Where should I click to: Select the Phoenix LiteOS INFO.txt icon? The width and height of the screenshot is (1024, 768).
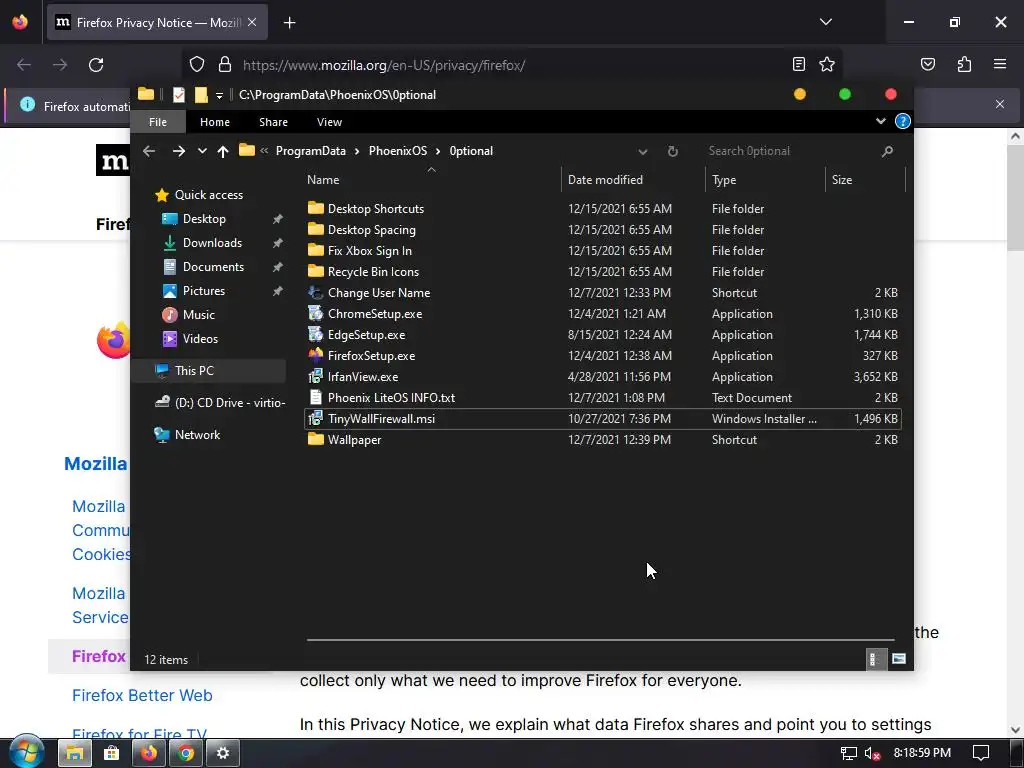315,398
